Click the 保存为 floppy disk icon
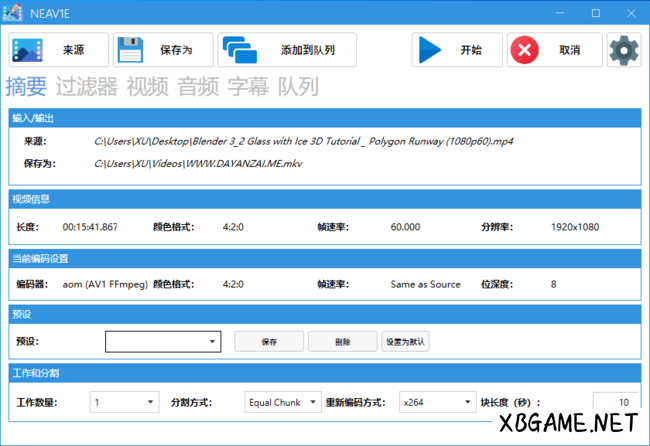 point(131,50)
